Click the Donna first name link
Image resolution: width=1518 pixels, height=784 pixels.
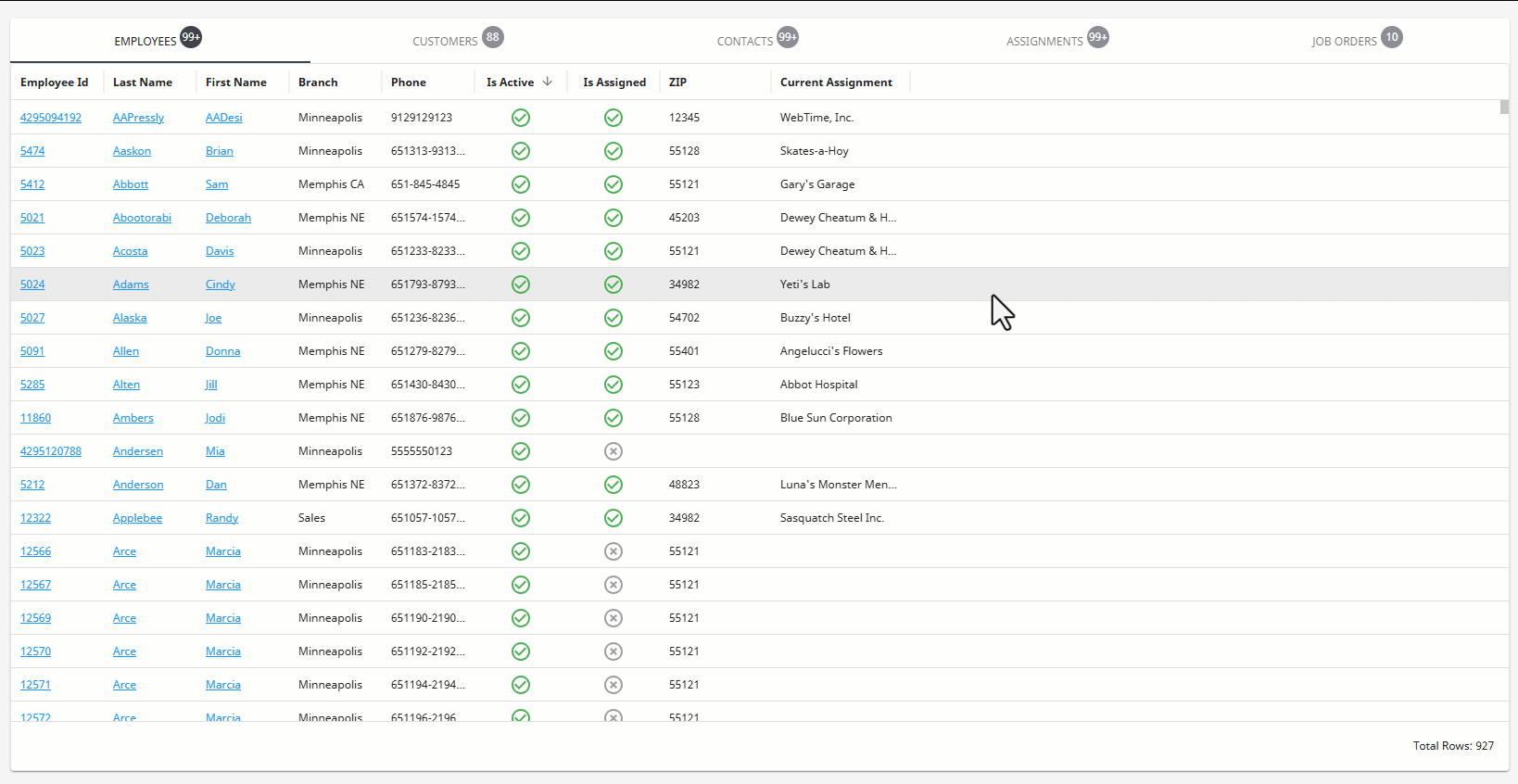pyautogui.click(x=222, y=351)
